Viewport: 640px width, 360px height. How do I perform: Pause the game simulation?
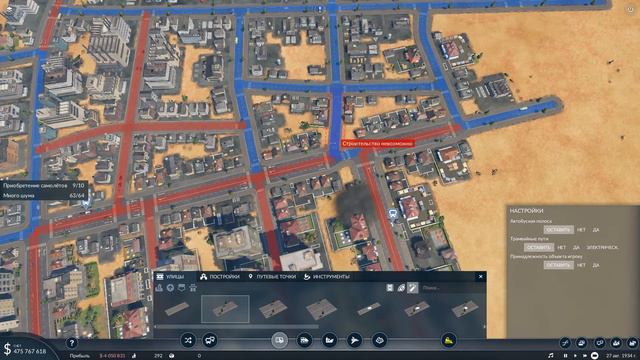click(565, 356)
